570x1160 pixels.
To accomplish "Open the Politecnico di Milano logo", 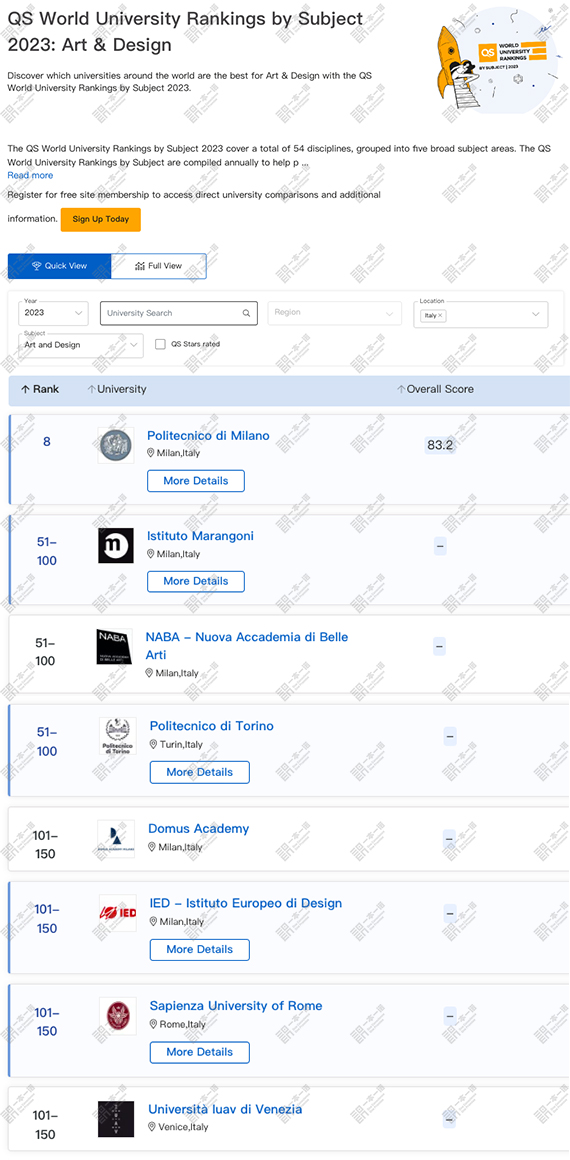I will tap(116, 445).
